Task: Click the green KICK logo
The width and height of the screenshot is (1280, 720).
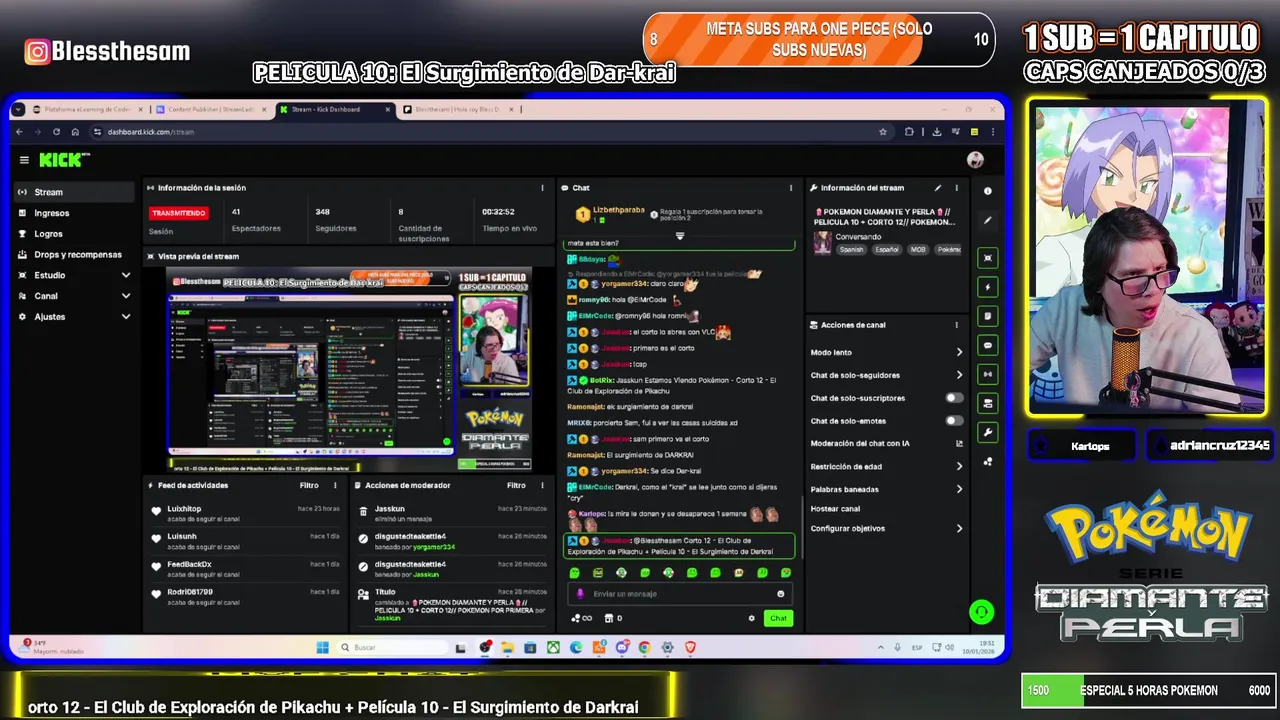Action: pos(63,160)
